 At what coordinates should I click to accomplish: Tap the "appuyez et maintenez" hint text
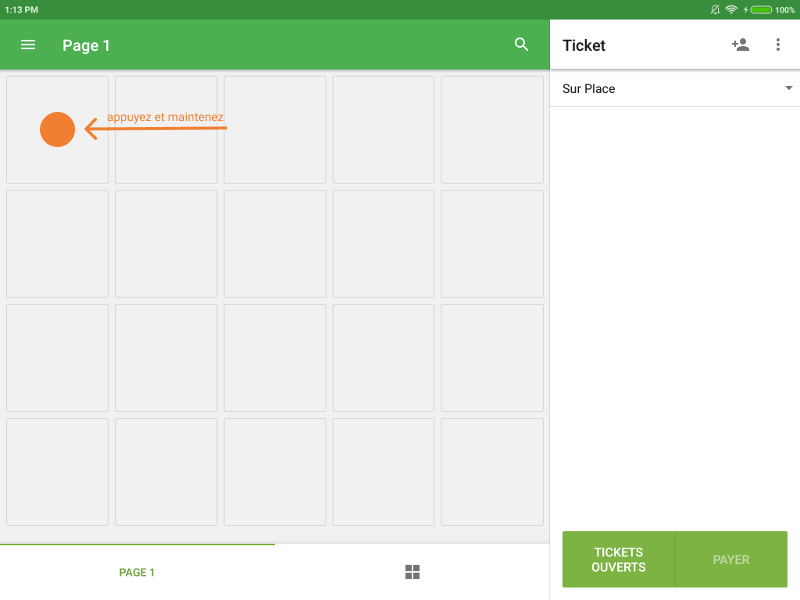point(165,117)
